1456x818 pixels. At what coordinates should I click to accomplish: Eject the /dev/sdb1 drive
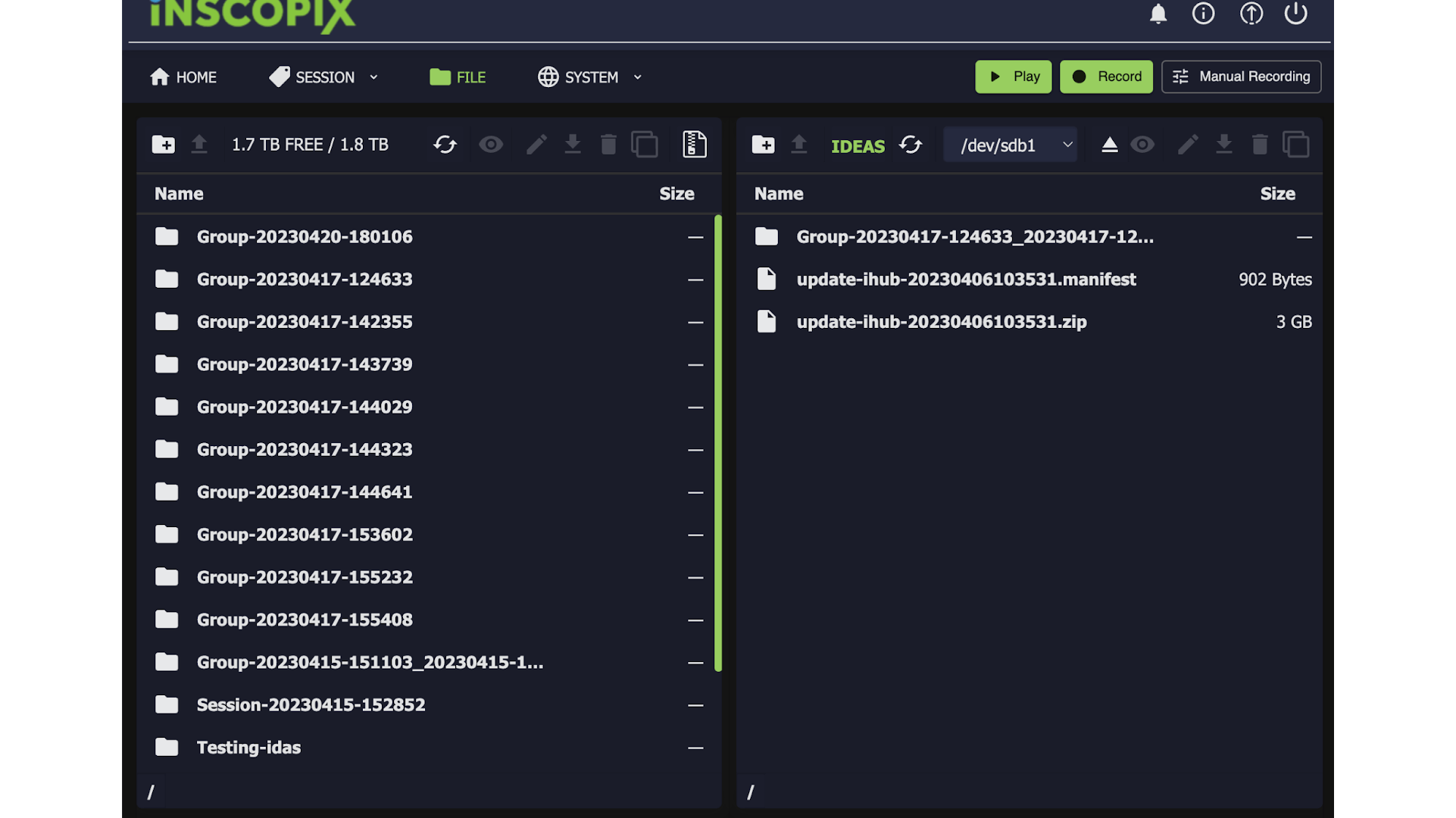(1110, 145)
